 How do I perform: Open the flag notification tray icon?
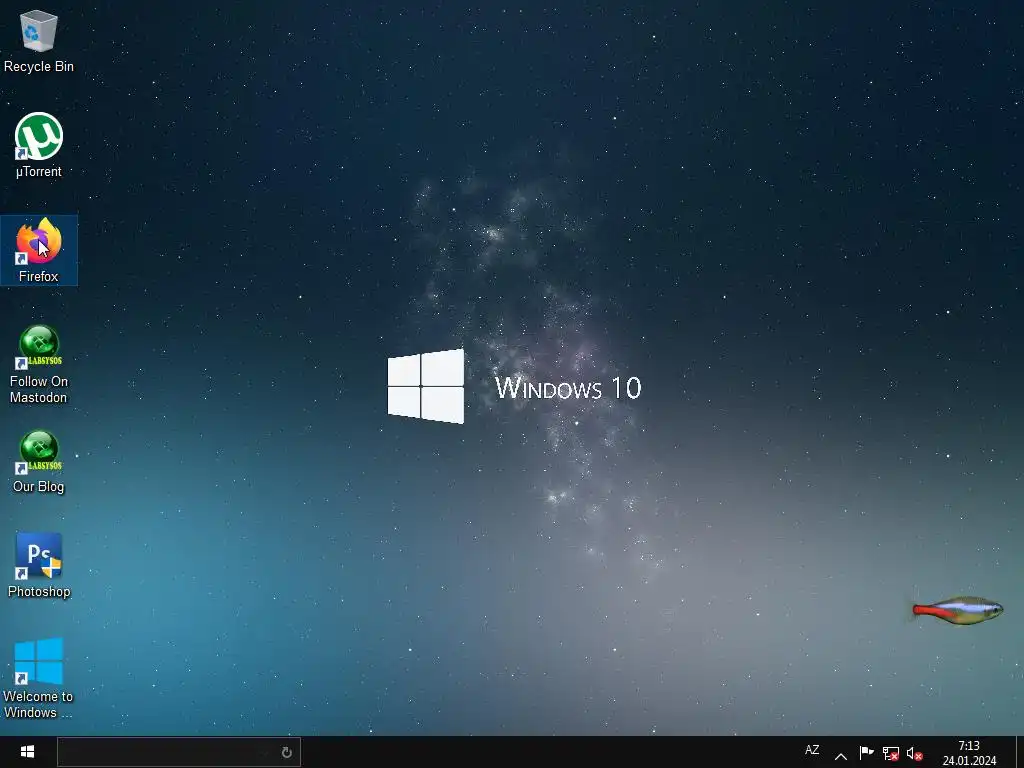coord(867,753)
